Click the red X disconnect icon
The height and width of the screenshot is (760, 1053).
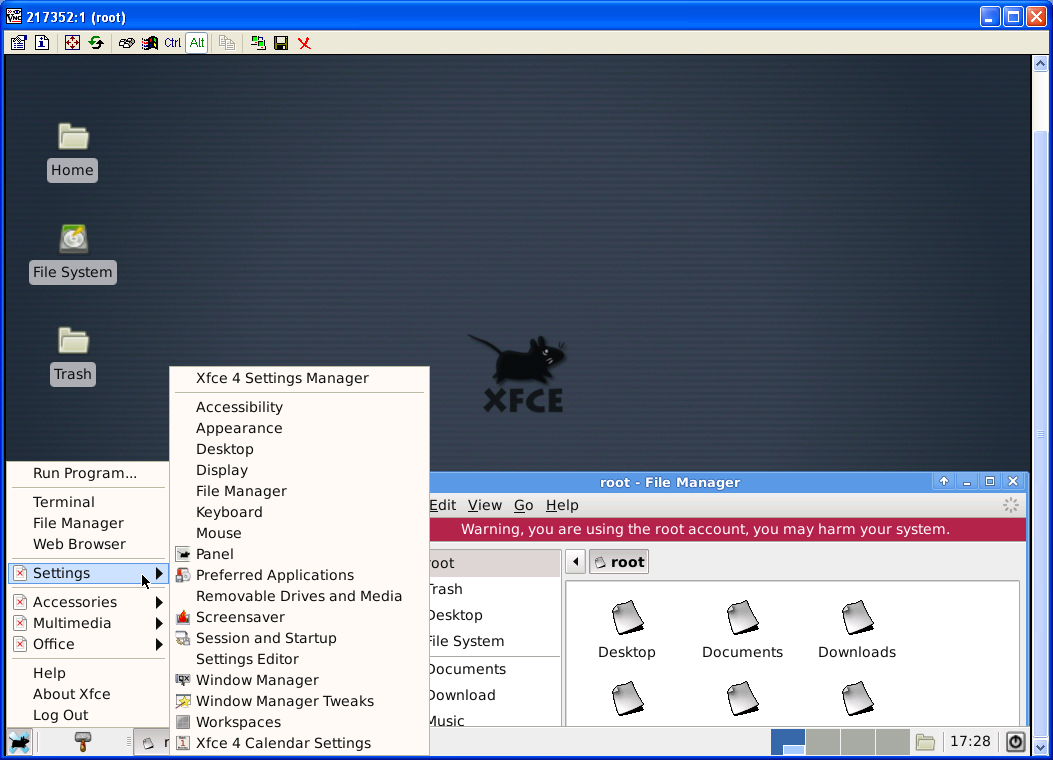click(x=304, y=43)
